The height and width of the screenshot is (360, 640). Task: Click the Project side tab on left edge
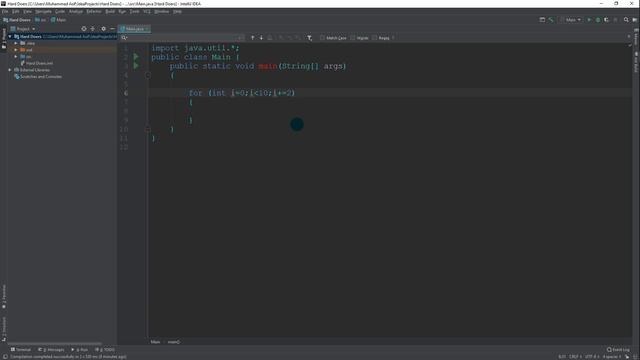tap(4, 39)
